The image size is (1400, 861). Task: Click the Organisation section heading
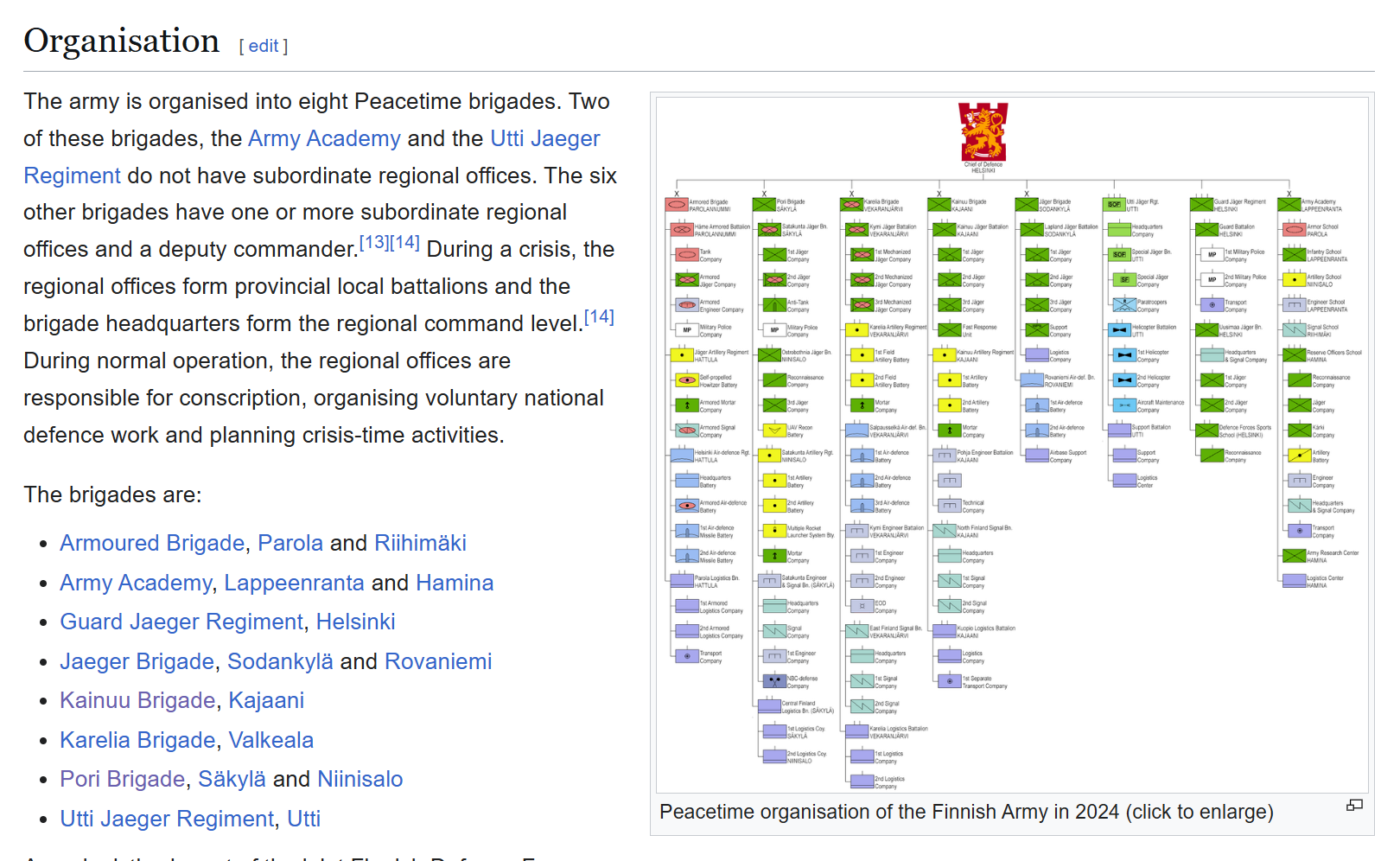pos(122,41)
